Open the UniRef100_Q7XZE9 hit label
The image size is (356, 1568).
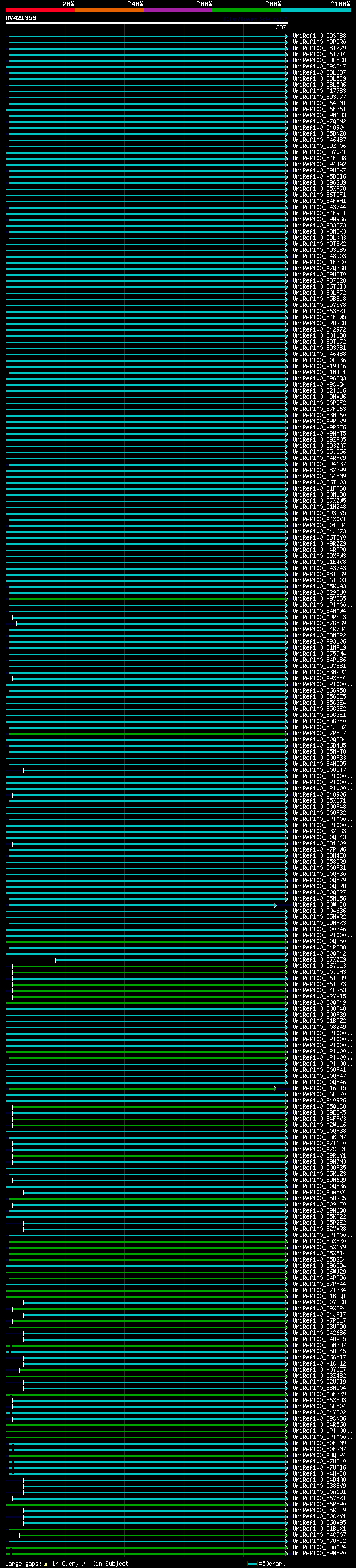[x=319, y=960]
